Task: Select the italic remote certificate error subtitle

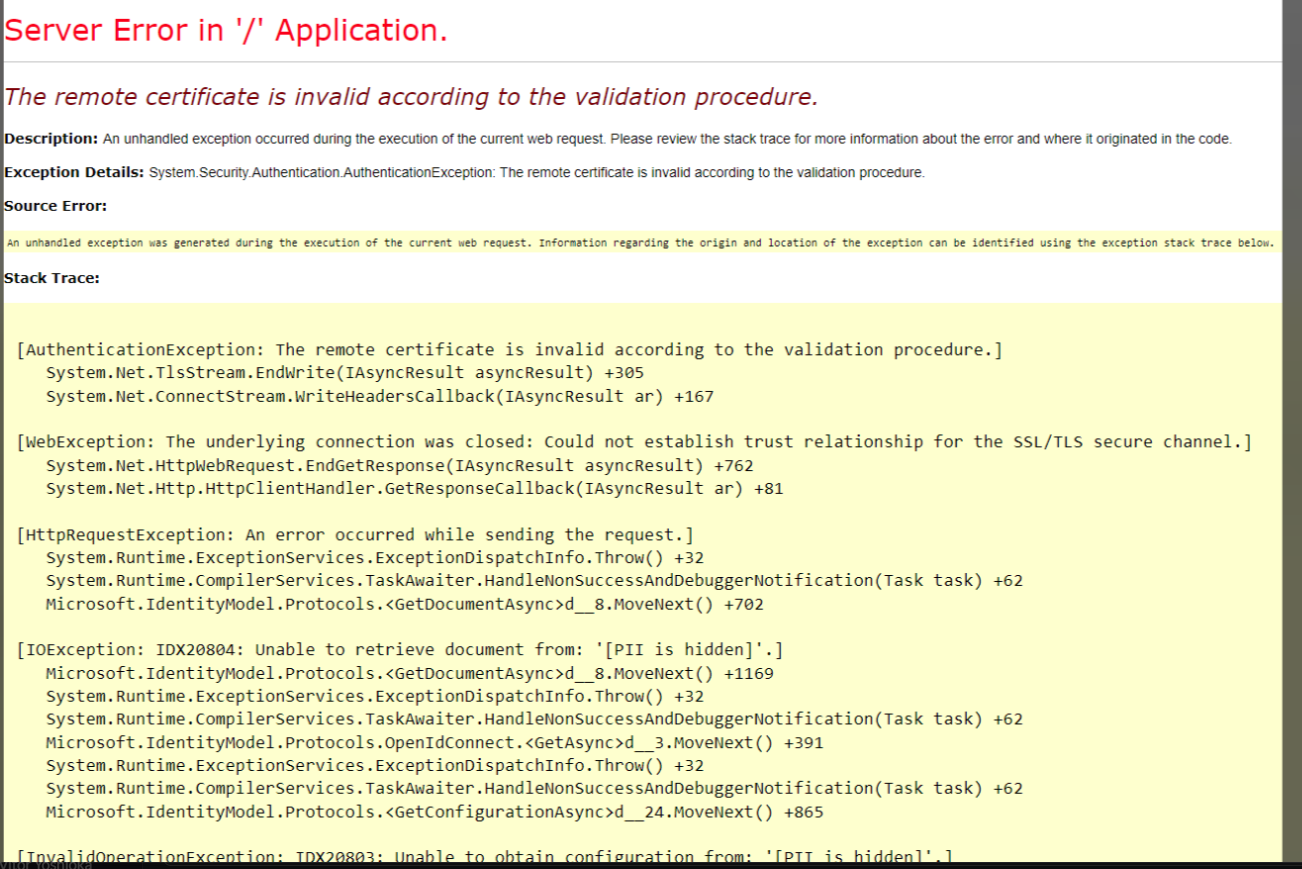Action: (410, 97)
